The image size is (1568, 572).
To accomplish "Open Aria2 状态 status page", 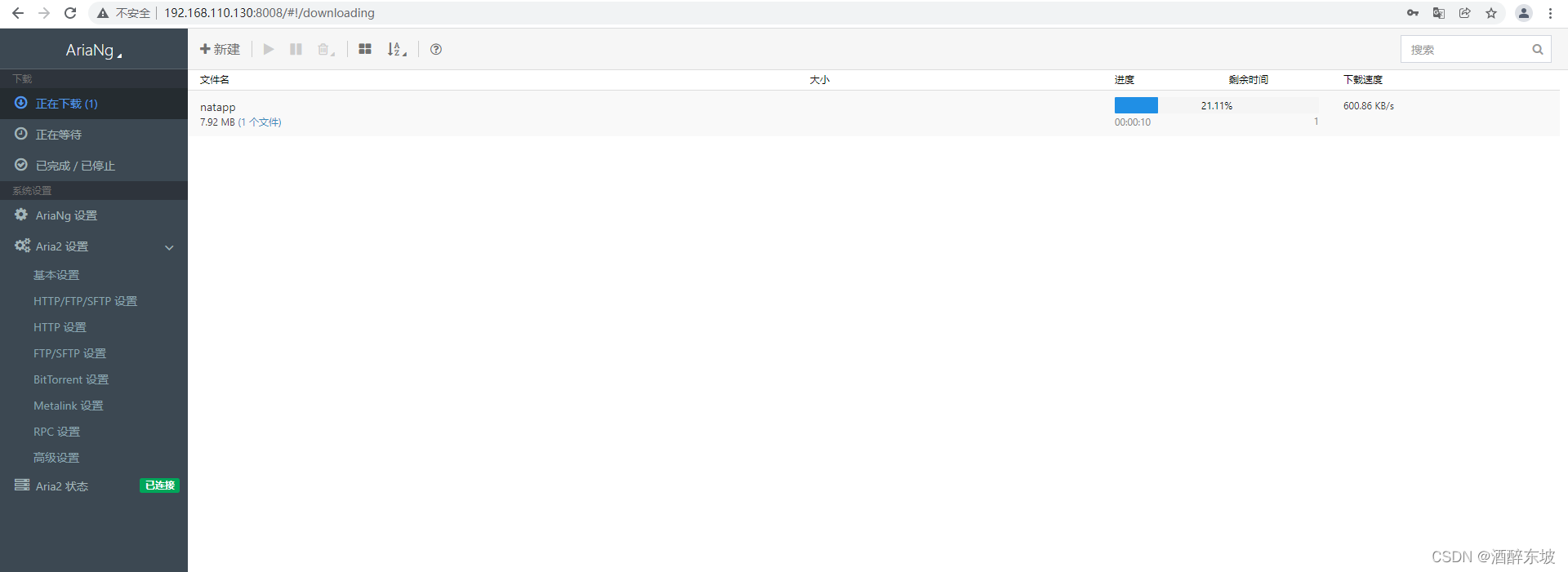I will point(94,486).
